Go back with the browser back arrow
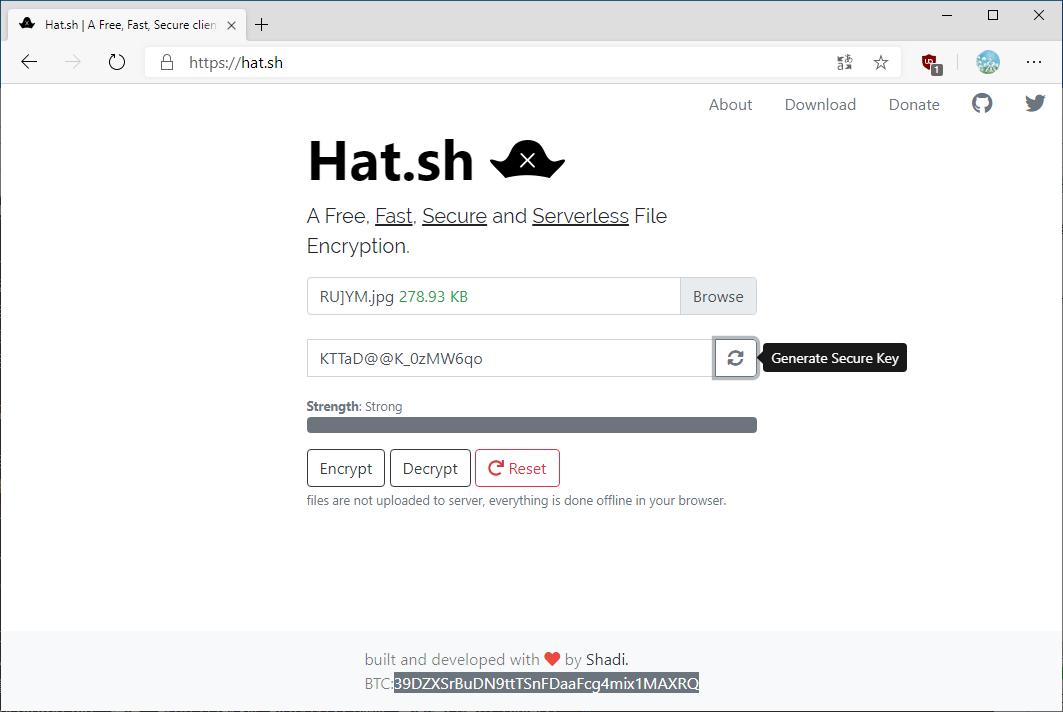Viewport: 1063px width, 712px height. pyautogui.click(x=29, y=62)
